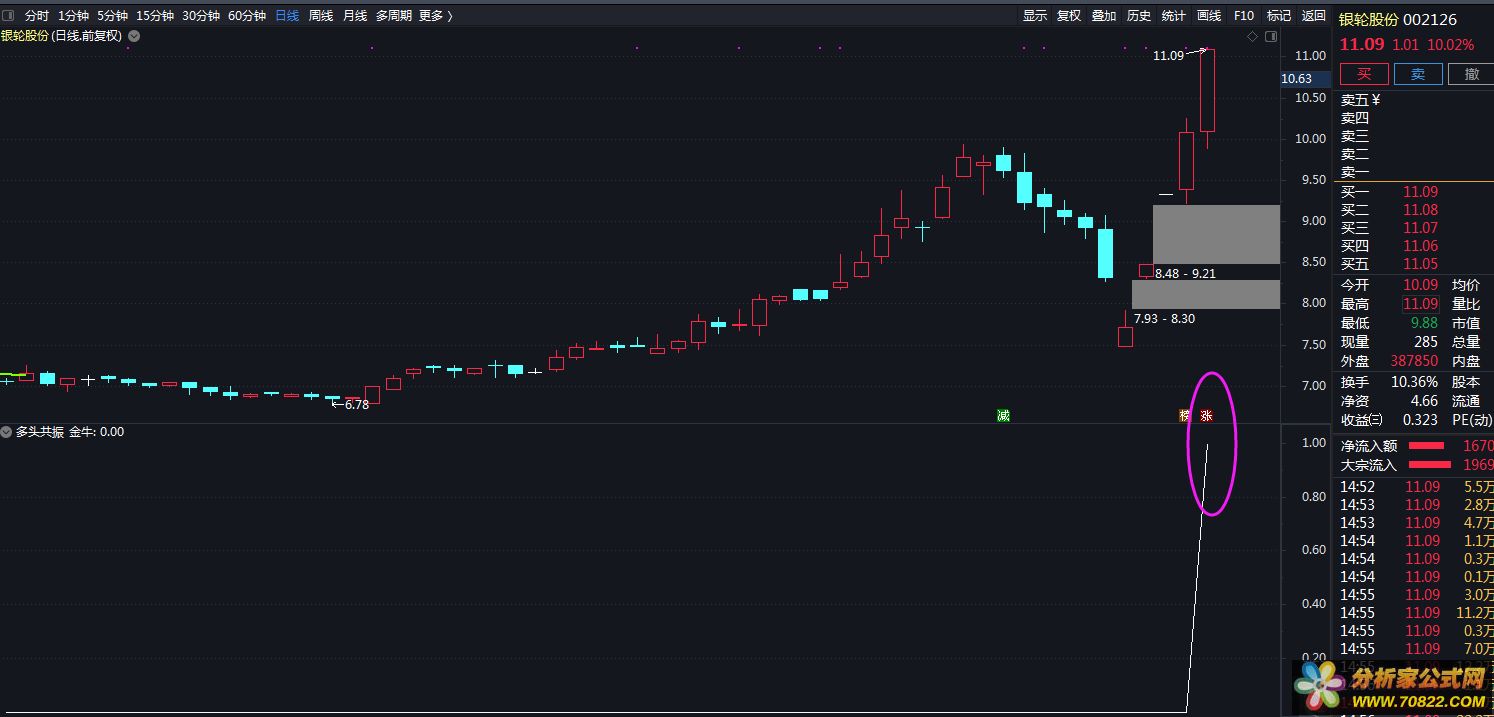Click the red 涨 marker badge
The height and width of the screenshot is (717, 1494).
[x=1206, y=415]
